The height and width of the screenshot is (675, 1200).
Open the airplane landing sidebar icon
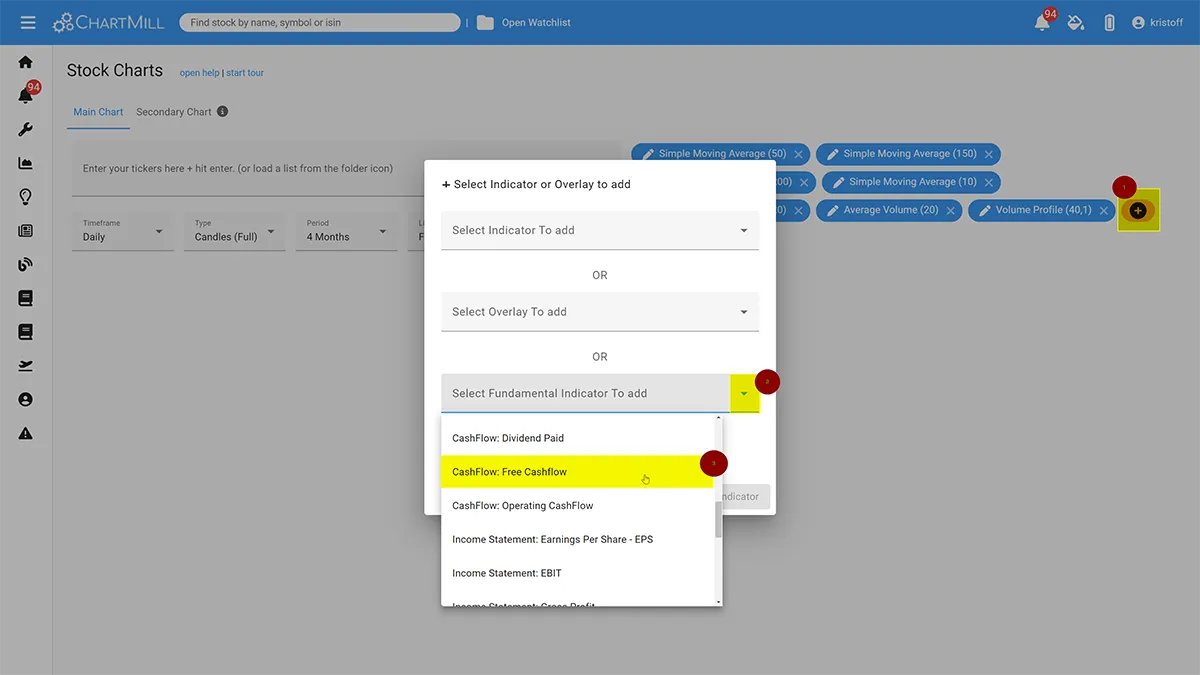[26, 366]
